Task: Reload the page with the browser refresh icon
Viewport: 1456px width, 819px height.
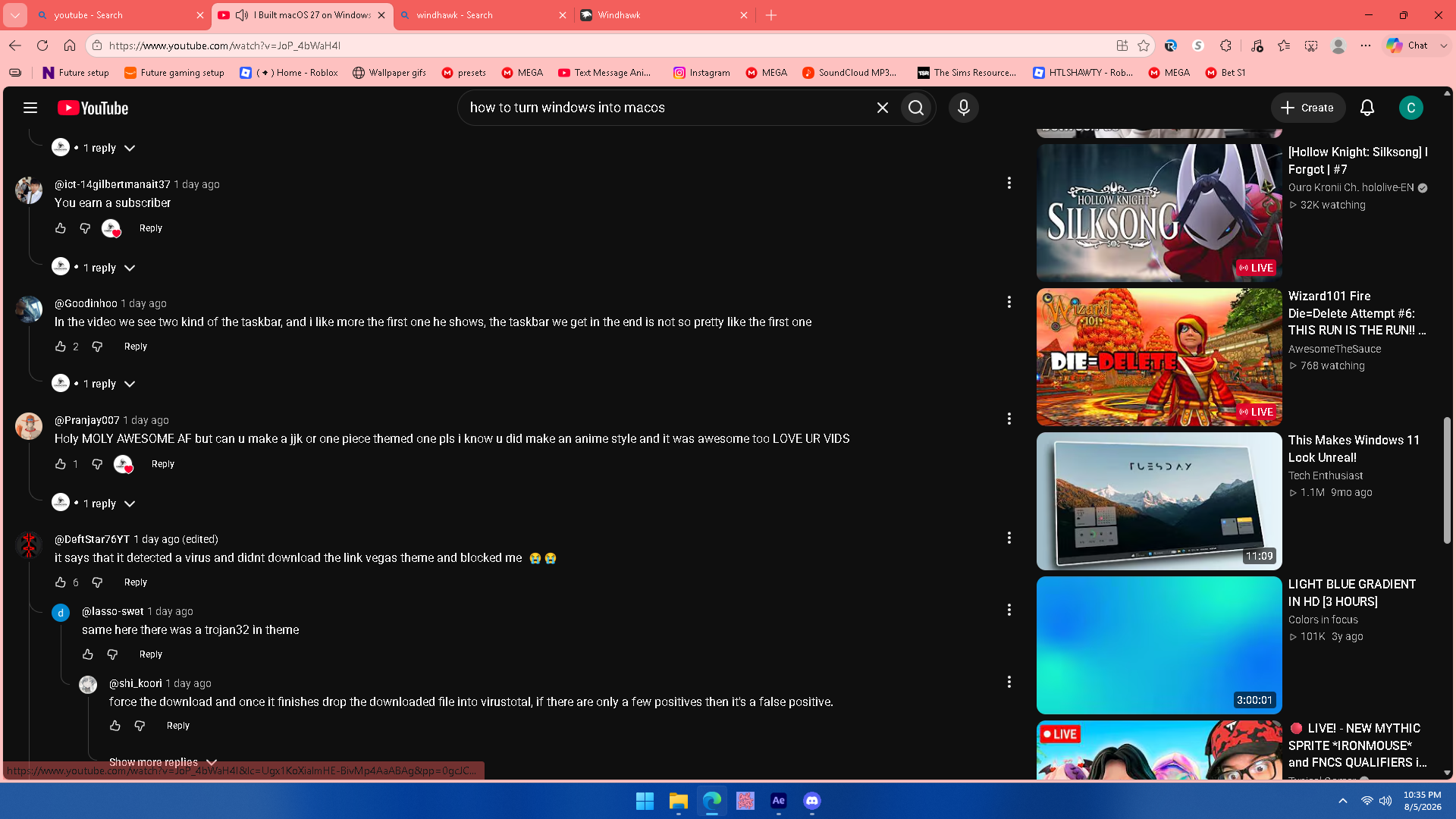Action: click(x=42, y=45)
